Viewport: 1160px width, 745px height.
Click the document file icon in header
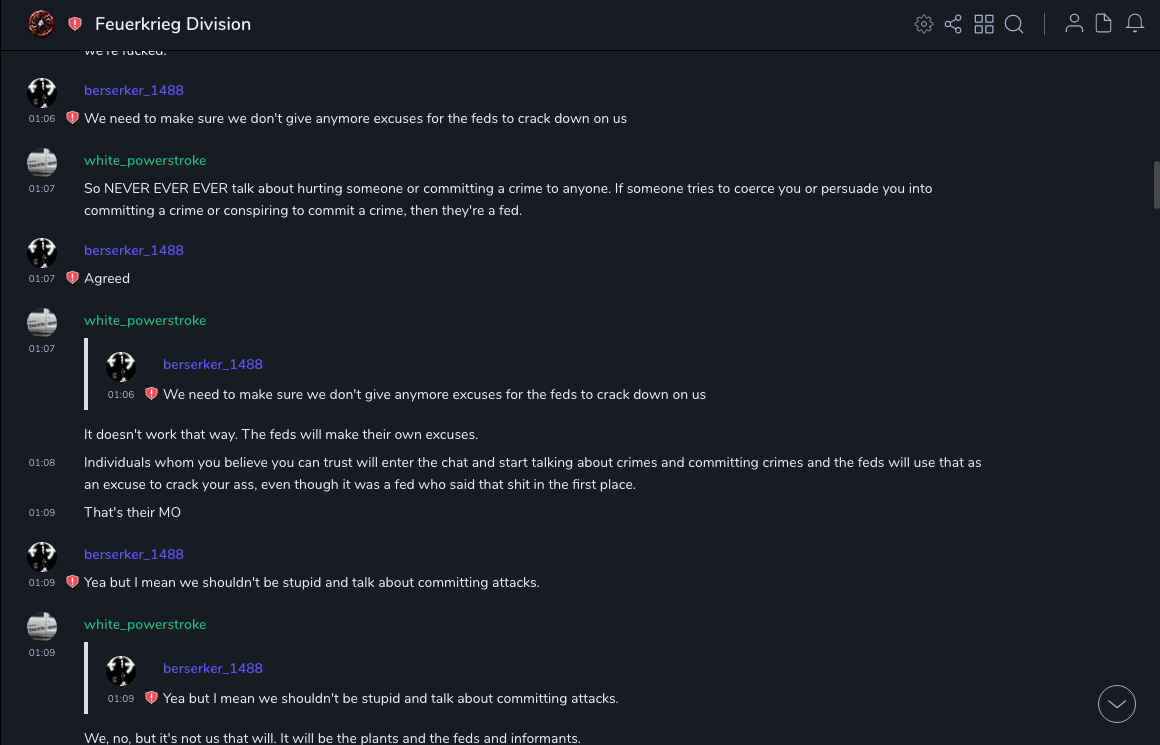1104,24
